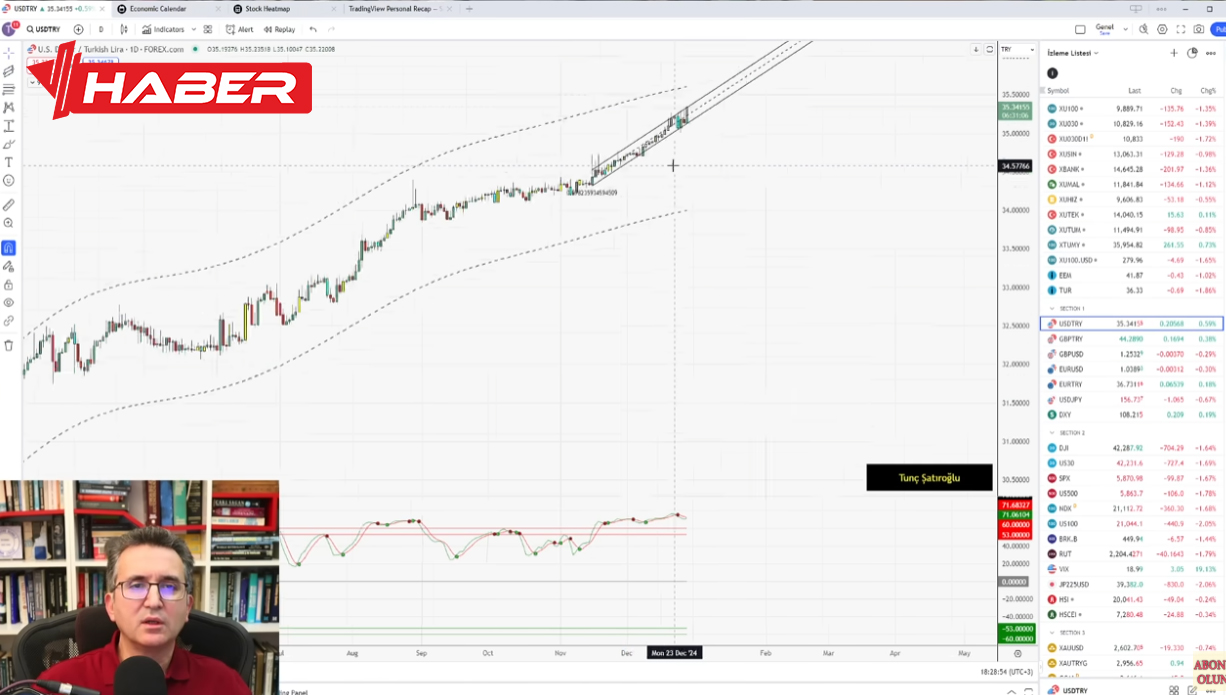The height and width of the screenshot is (695, 1226).
Task: Collapse SECTION 2 in the watchlist
Action: pyautogui.click(x=1052, y=433)
